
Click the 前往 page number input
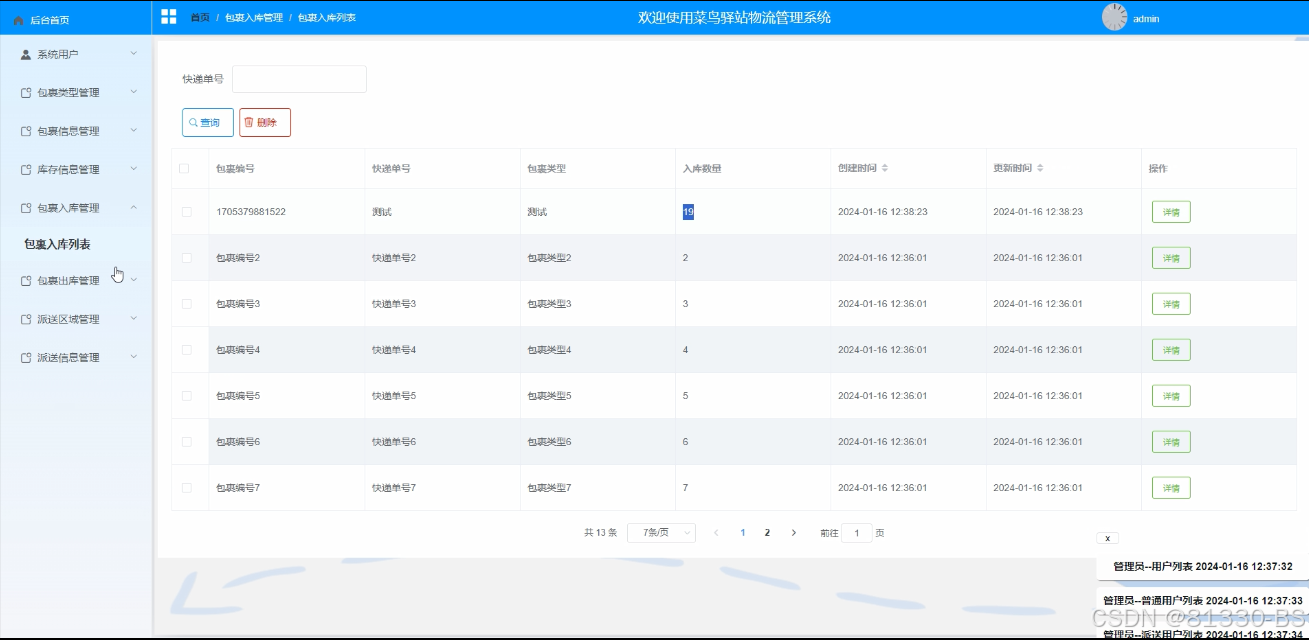(857, 533)
